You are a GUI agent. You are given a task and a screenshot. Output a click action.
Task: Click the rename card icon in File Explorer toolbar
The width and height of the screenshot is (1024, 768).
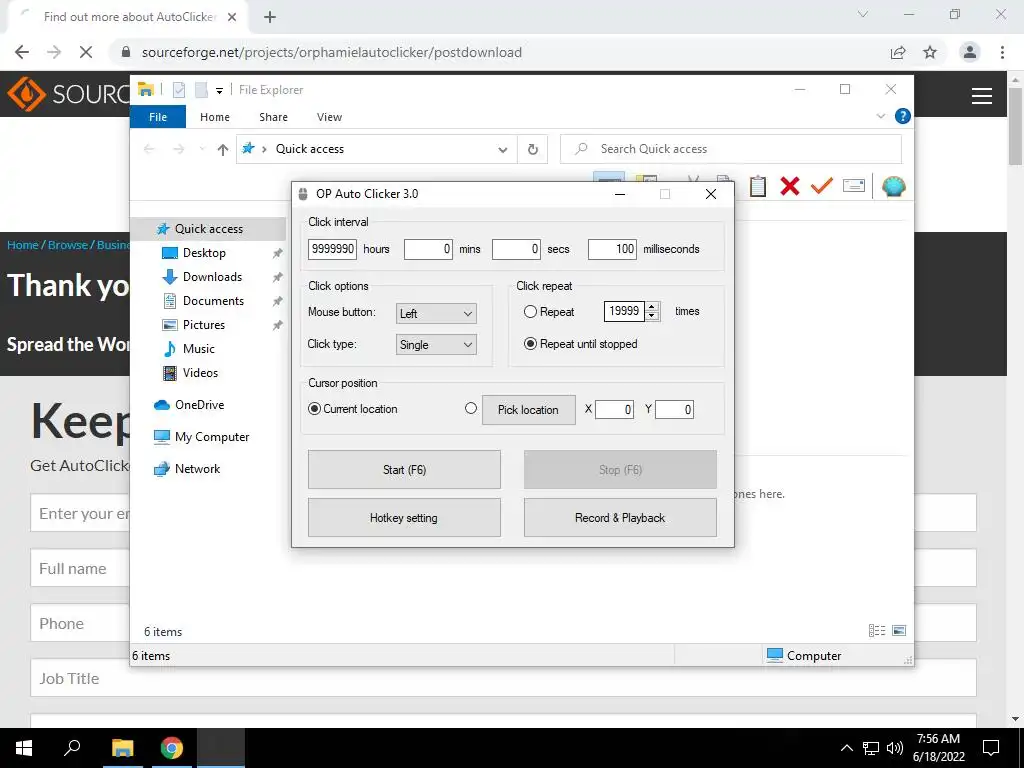(854, 186)
